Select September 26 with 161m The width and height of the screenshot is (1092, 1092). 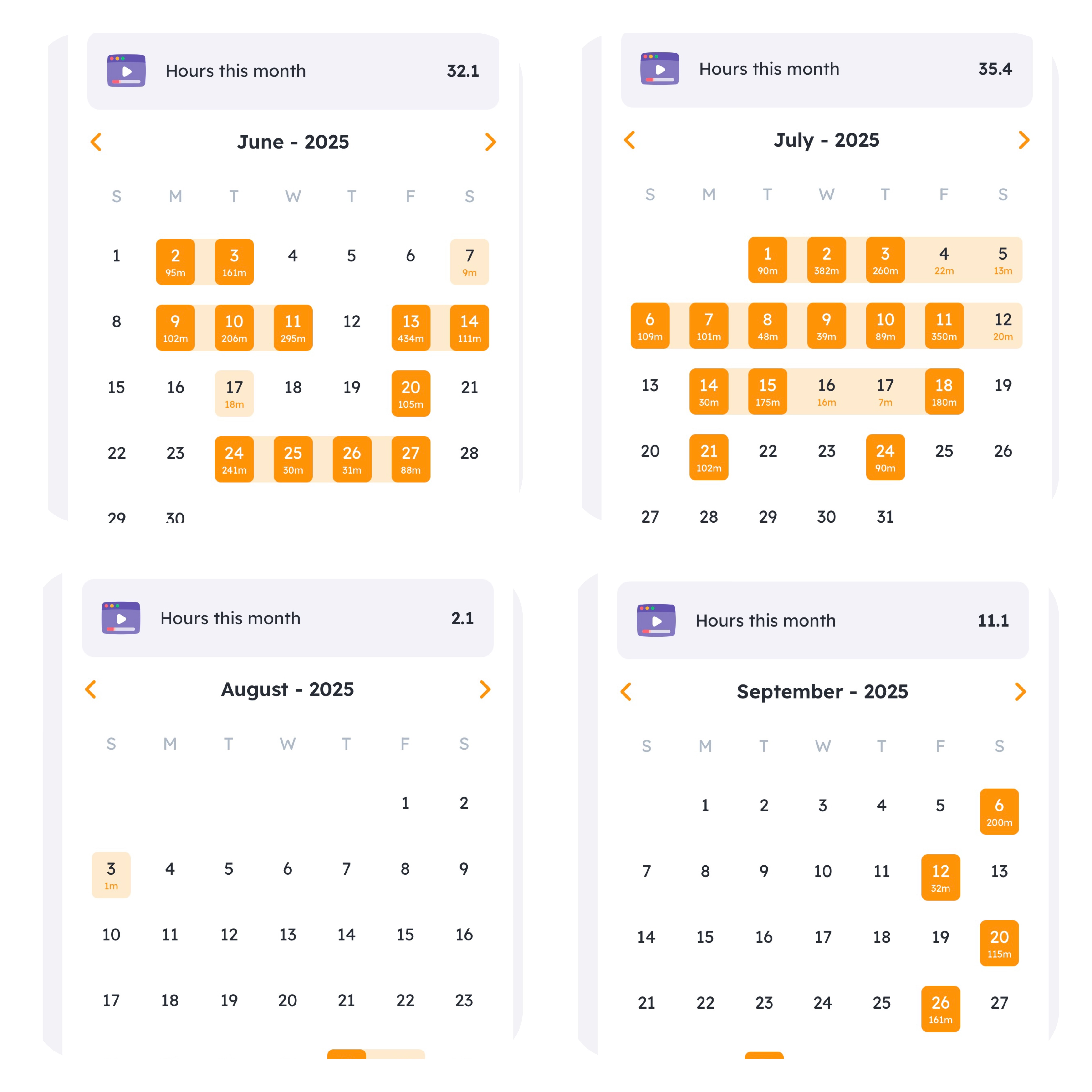(940, 1009)
